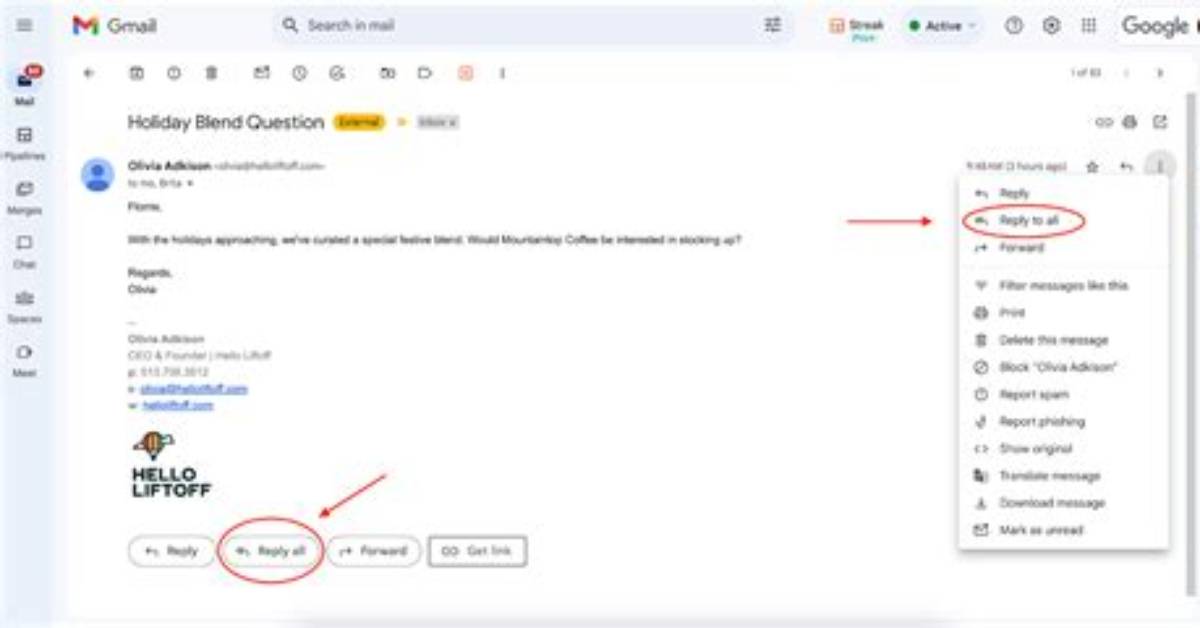Click reply arrow in message header
The image size is (1200, 628).
(1127, 167)
